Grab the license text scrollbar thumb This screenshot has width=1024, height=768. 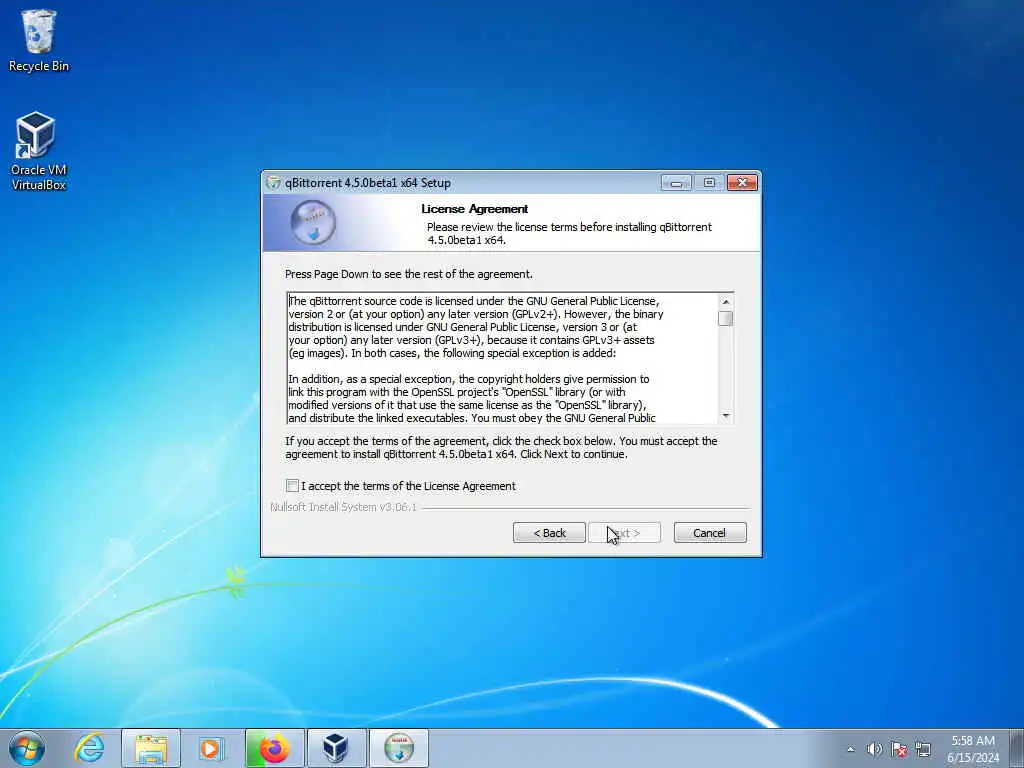(x=726, y=318)
